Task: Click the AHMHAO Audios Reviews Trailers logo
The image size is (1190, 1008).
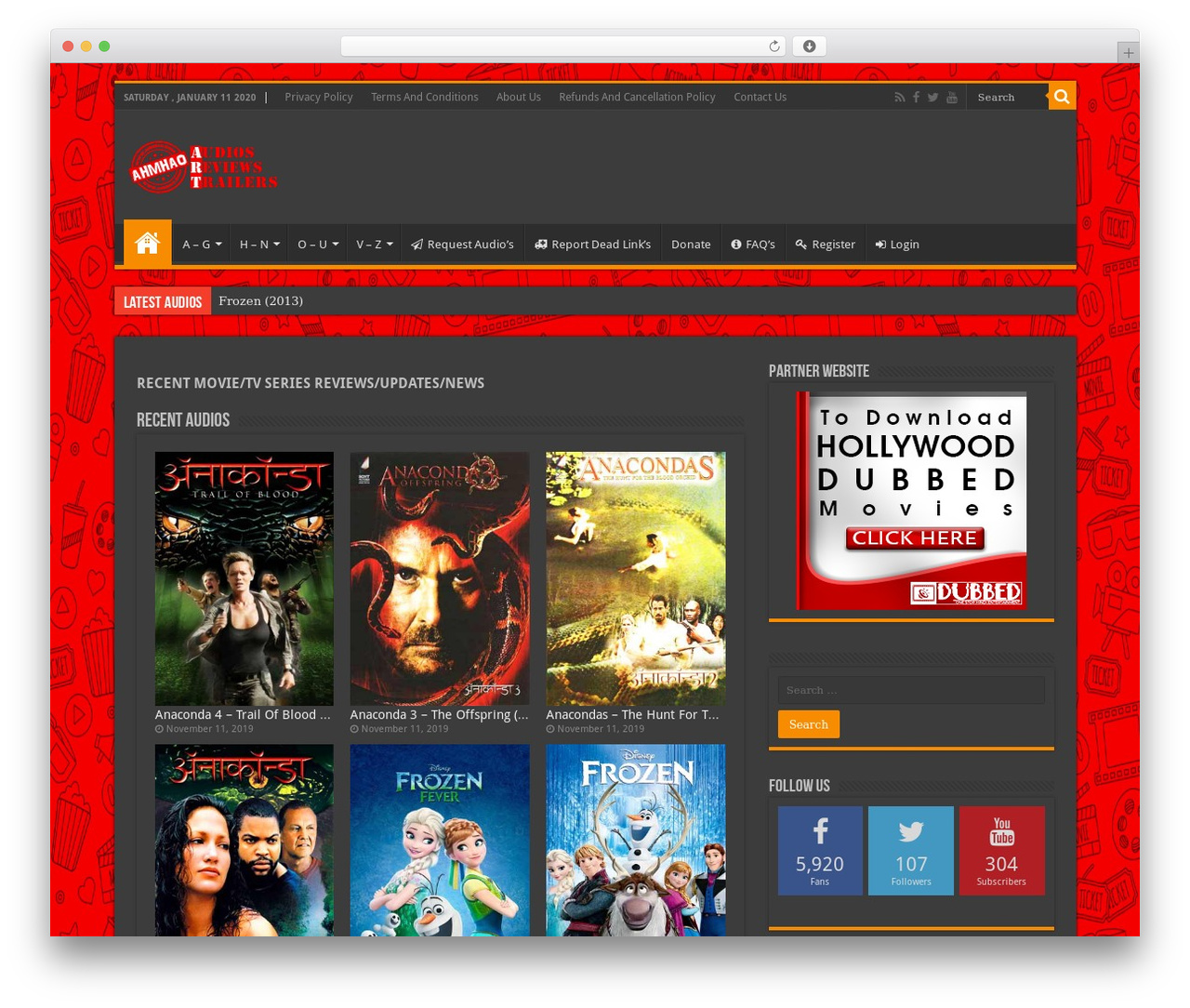Action: (204, 167)
